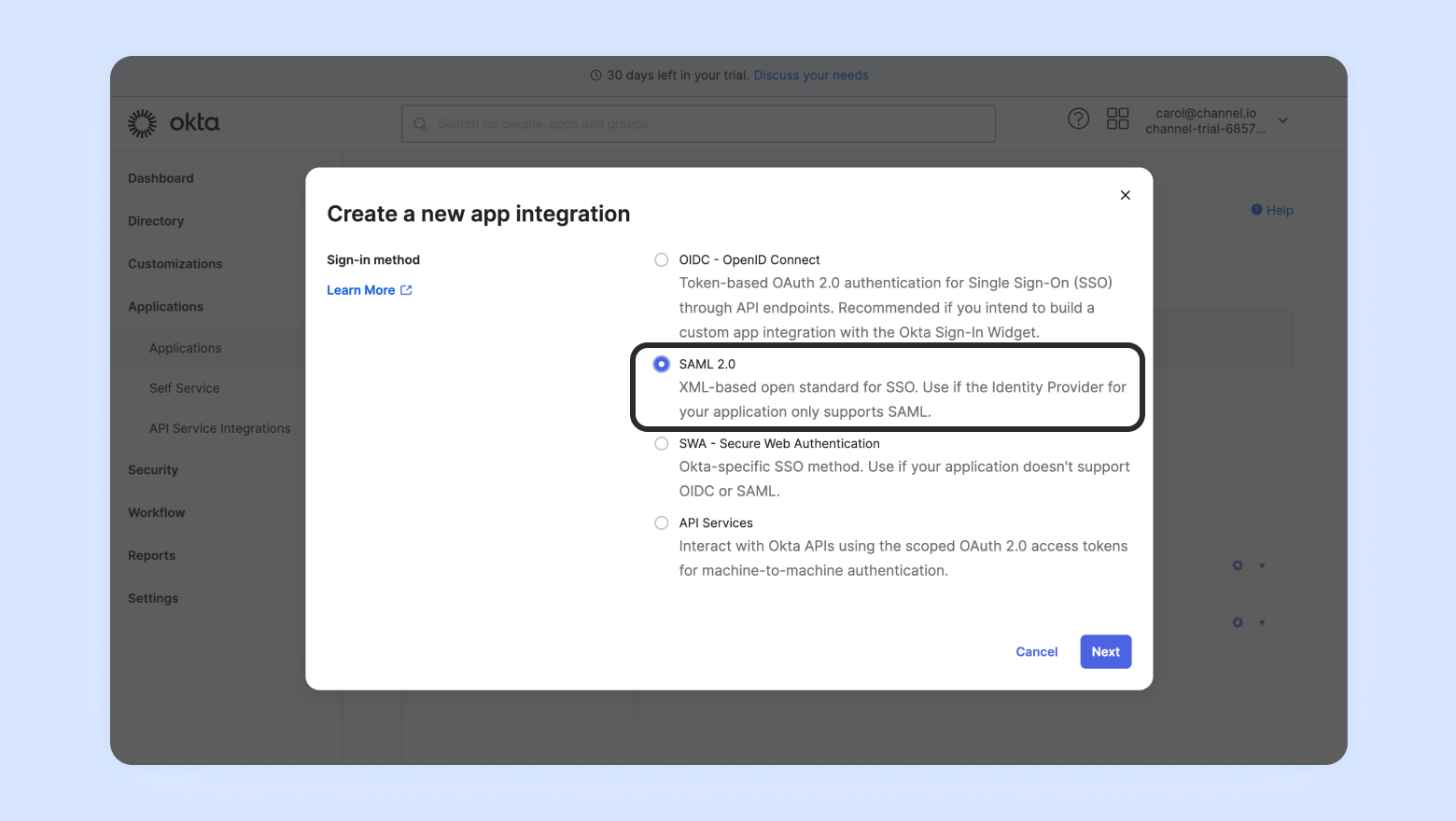Click the Learn More external link icon
This screenshot has height=821, width=1456.
coord(406,290)
